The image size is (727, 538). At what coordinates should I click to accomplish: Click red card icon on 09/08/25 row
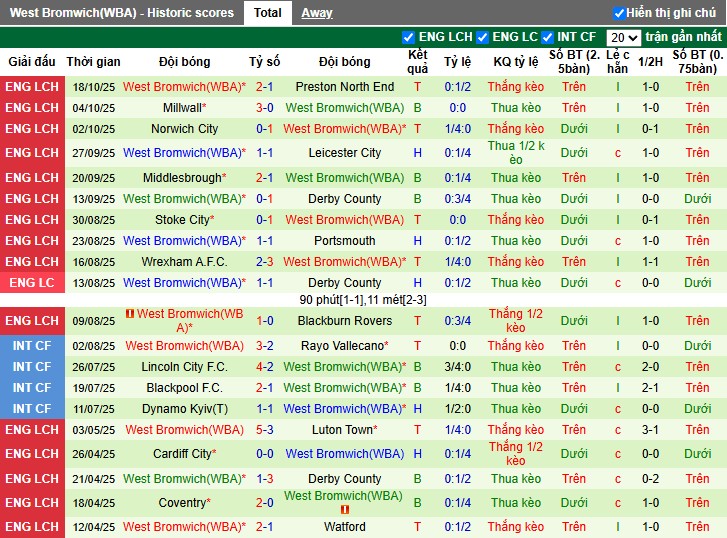coord(130,314)
